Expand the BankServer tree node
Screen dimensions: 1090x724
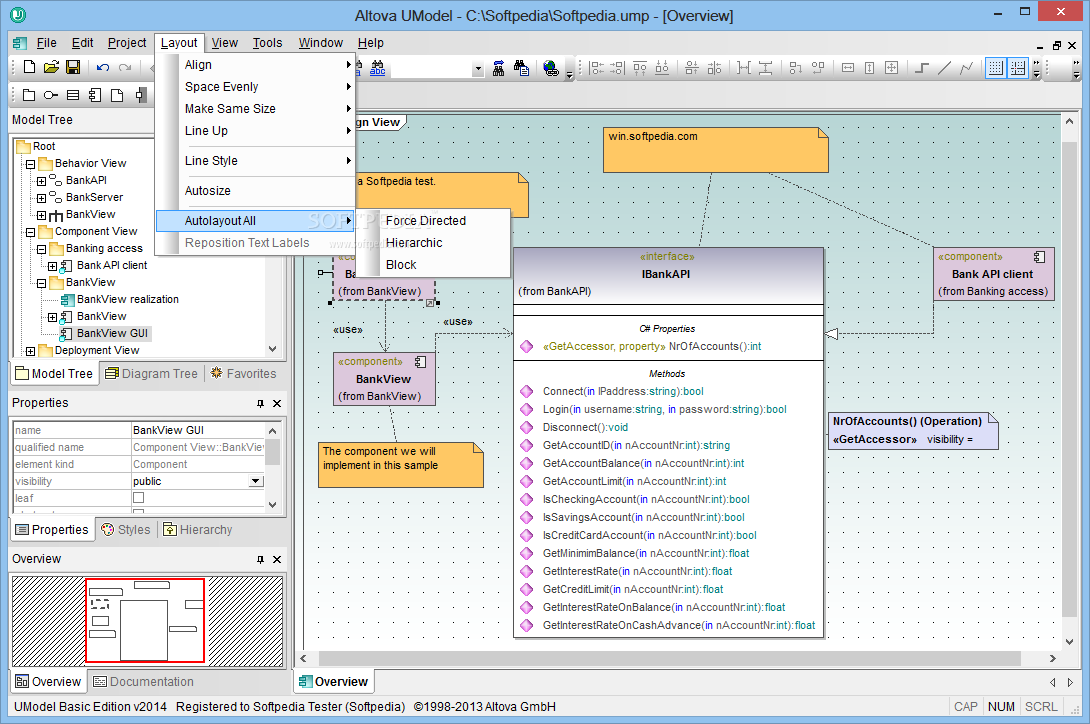click(x=42, y=198)
